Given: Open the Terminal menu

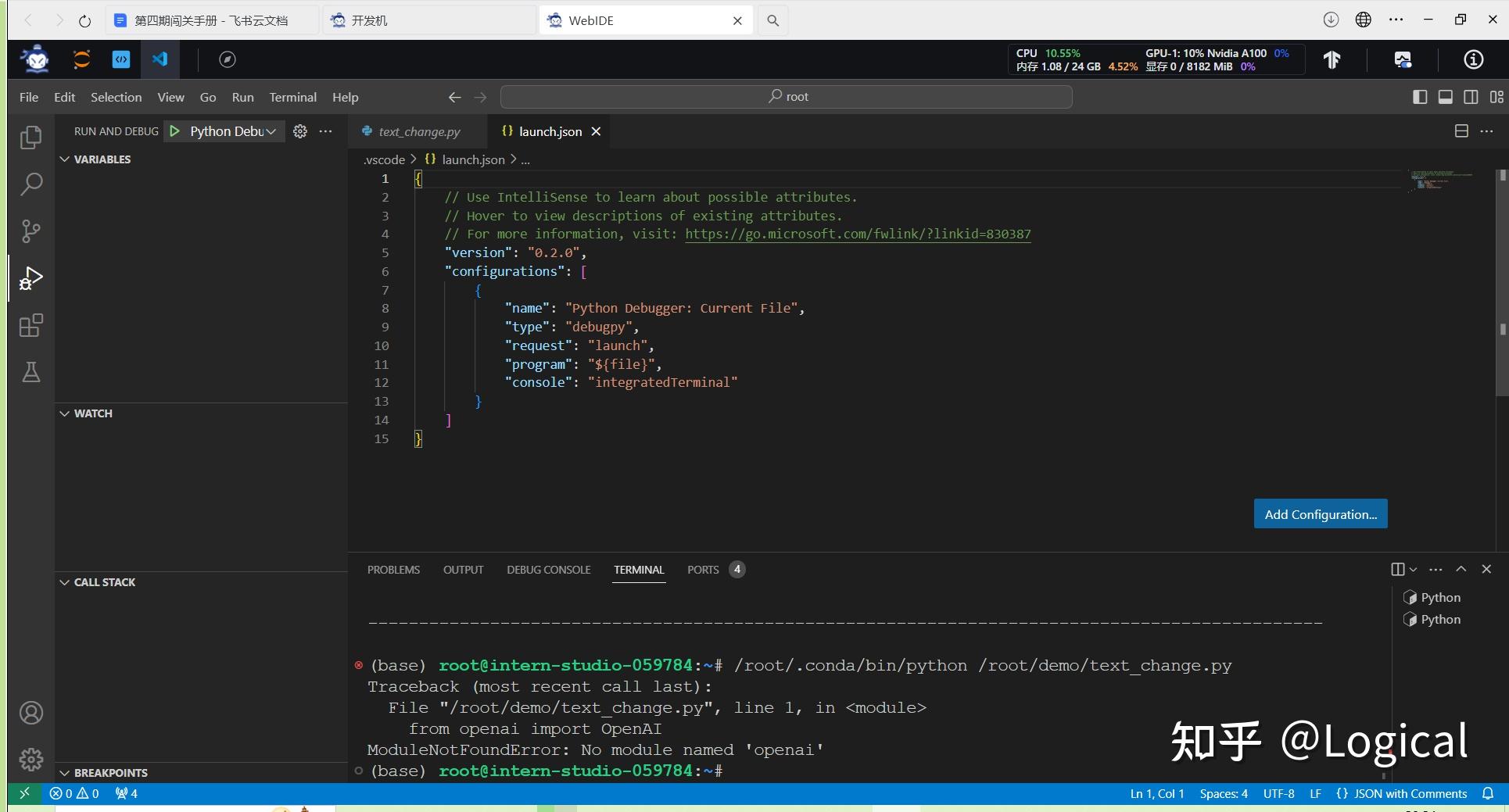Looking at the screenshot, I should click(292, 97).
